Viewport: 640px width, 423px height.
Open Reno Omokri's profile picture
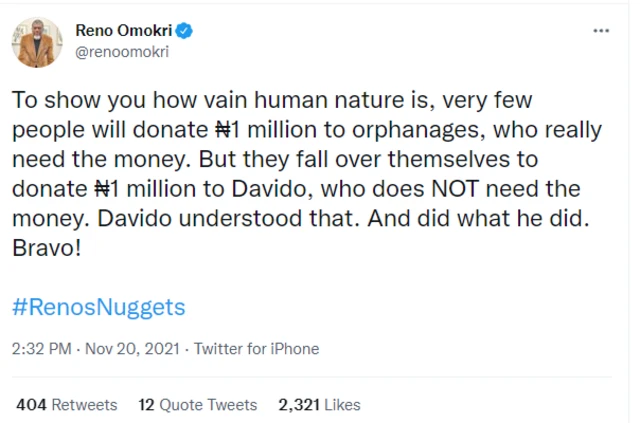(37, 42)
